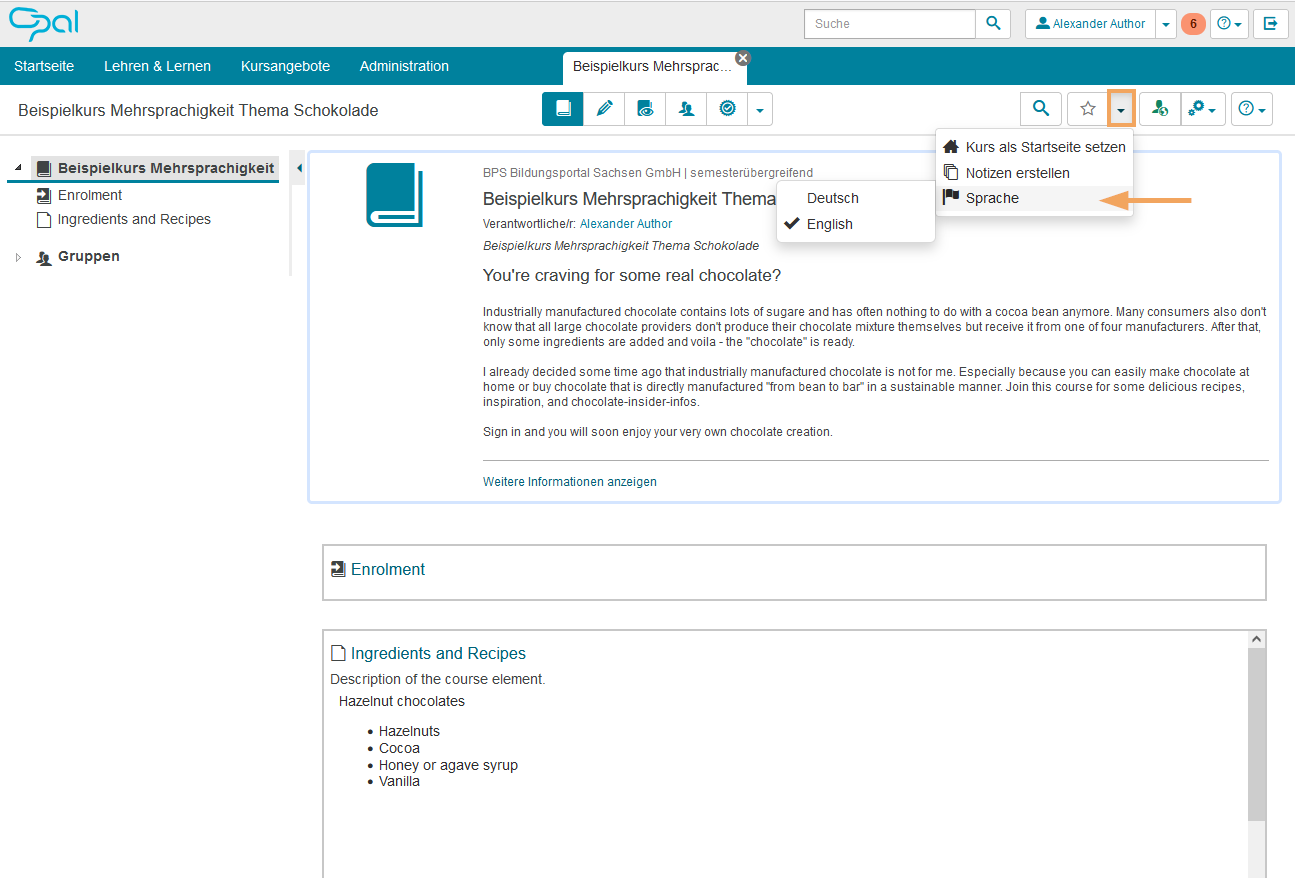Switch to the Kursangebote tab
The height and width of the screenshot is (878, 1295).
pyautogui.click(x=285, y=66)
